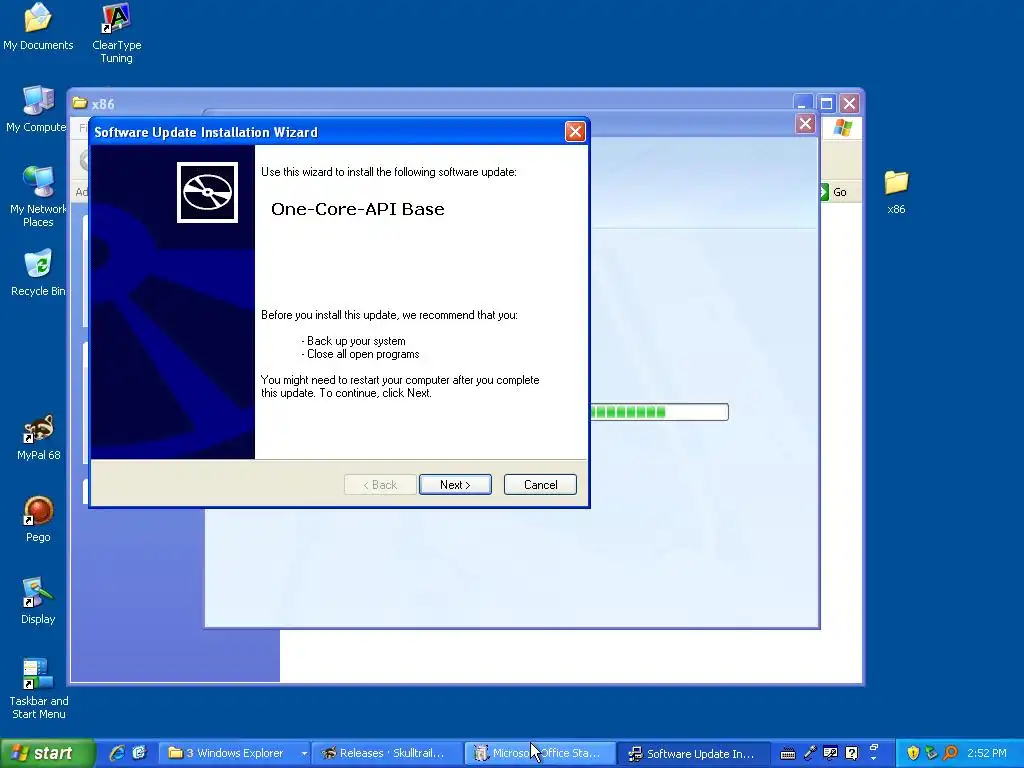Maximize the x86 Explorer window
This screenshot has width=1024, height=768.
click(826, 103)
